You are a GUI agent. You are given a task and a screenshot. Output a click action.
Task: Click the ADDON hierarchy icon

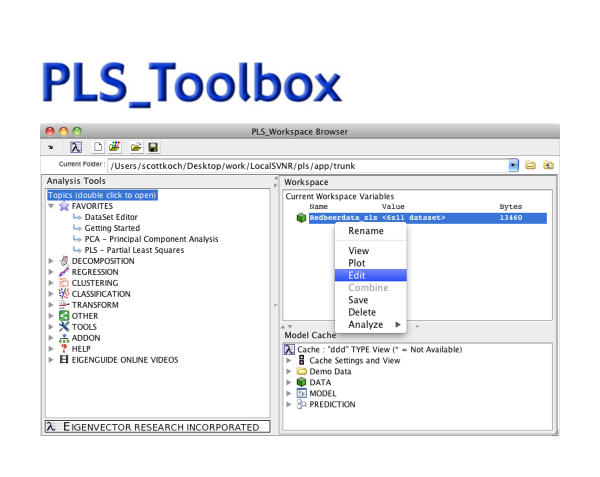(64, 338)
